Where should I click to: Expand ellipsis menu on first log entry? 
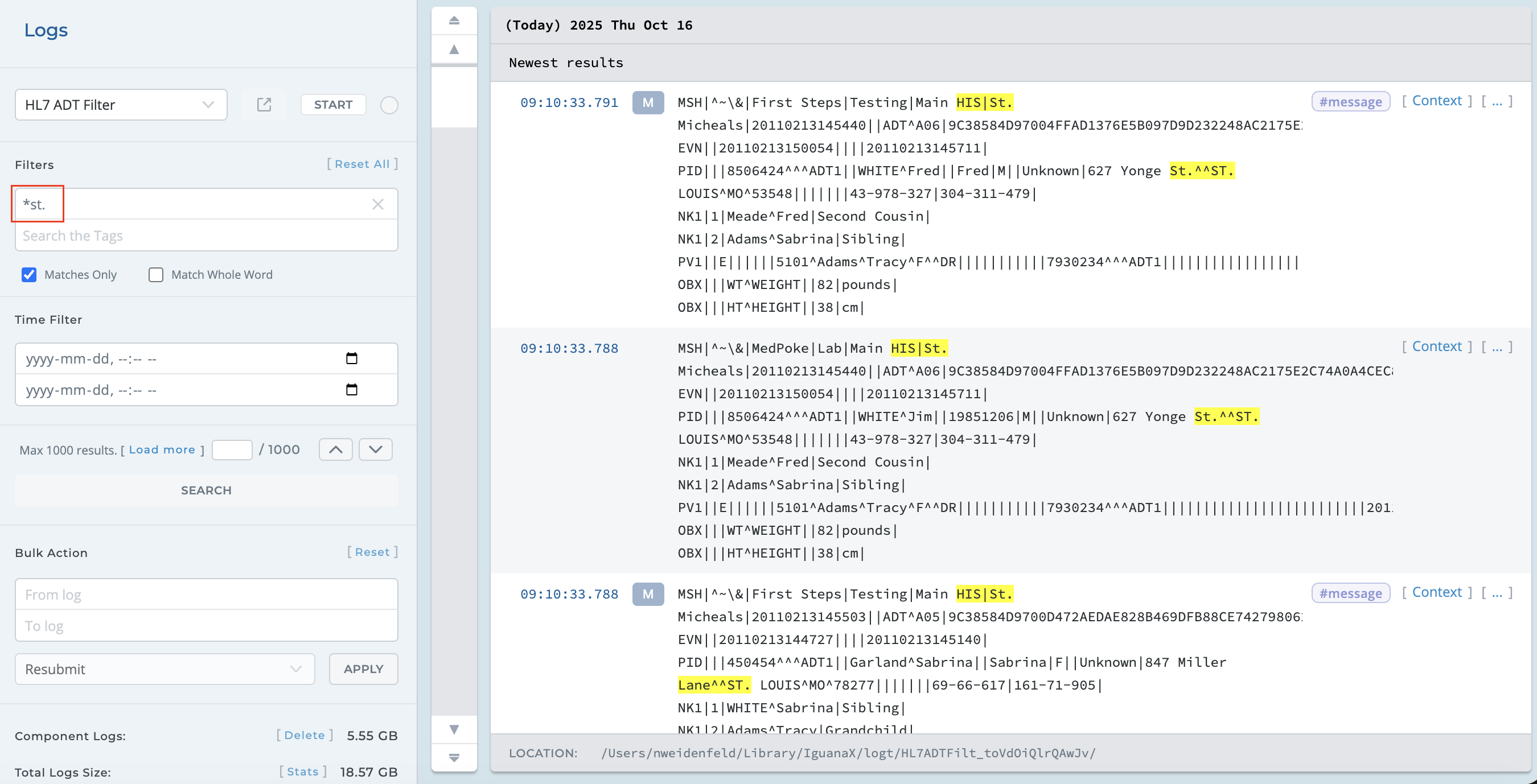(x=1497, y=101)
